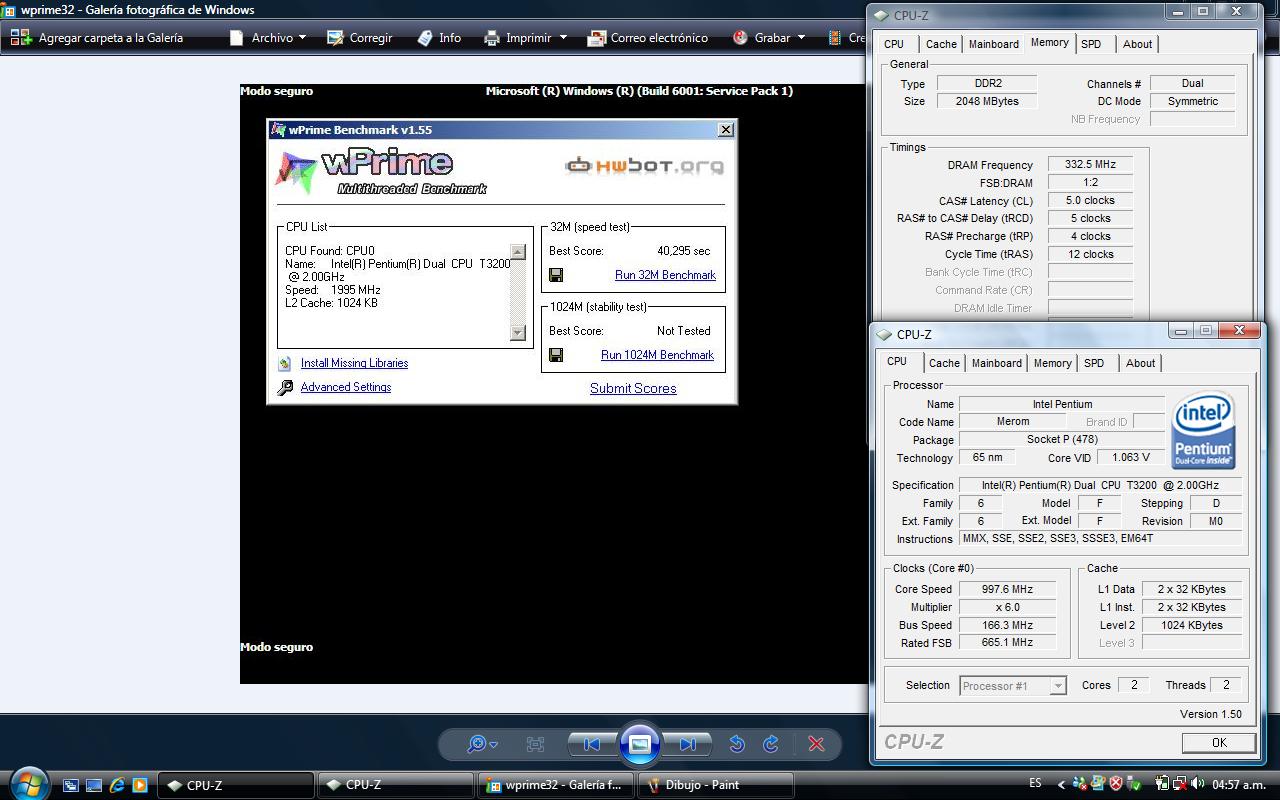Viewport: 1280px width, 800px height.
Task: Switch to Cache tab in front CPU-Z window
Action: coord(944,363)
